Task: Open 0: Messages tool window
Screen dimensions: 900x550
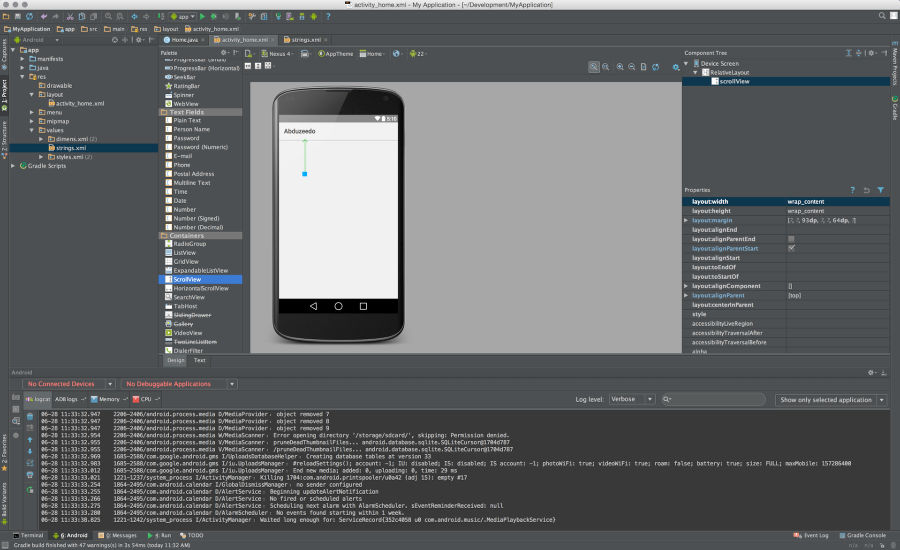Action: click(x=118, y=536)
